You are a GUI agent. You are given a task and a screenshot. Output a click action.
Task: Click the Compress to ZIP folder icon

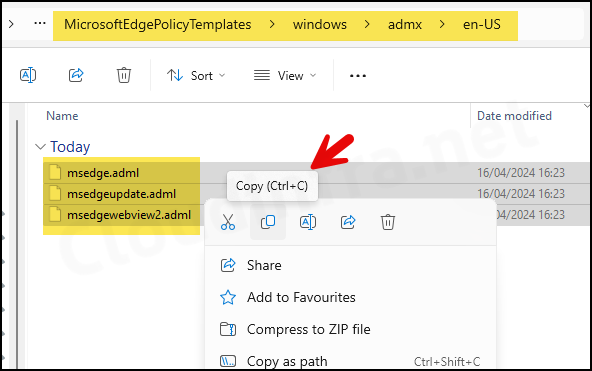click(x=228, y=329)
